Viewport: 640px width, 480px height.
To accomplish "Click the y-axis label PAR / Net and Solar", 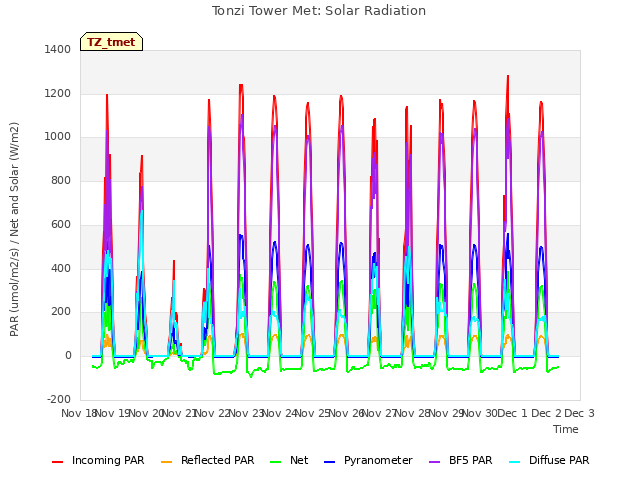I will click(14, 229).
